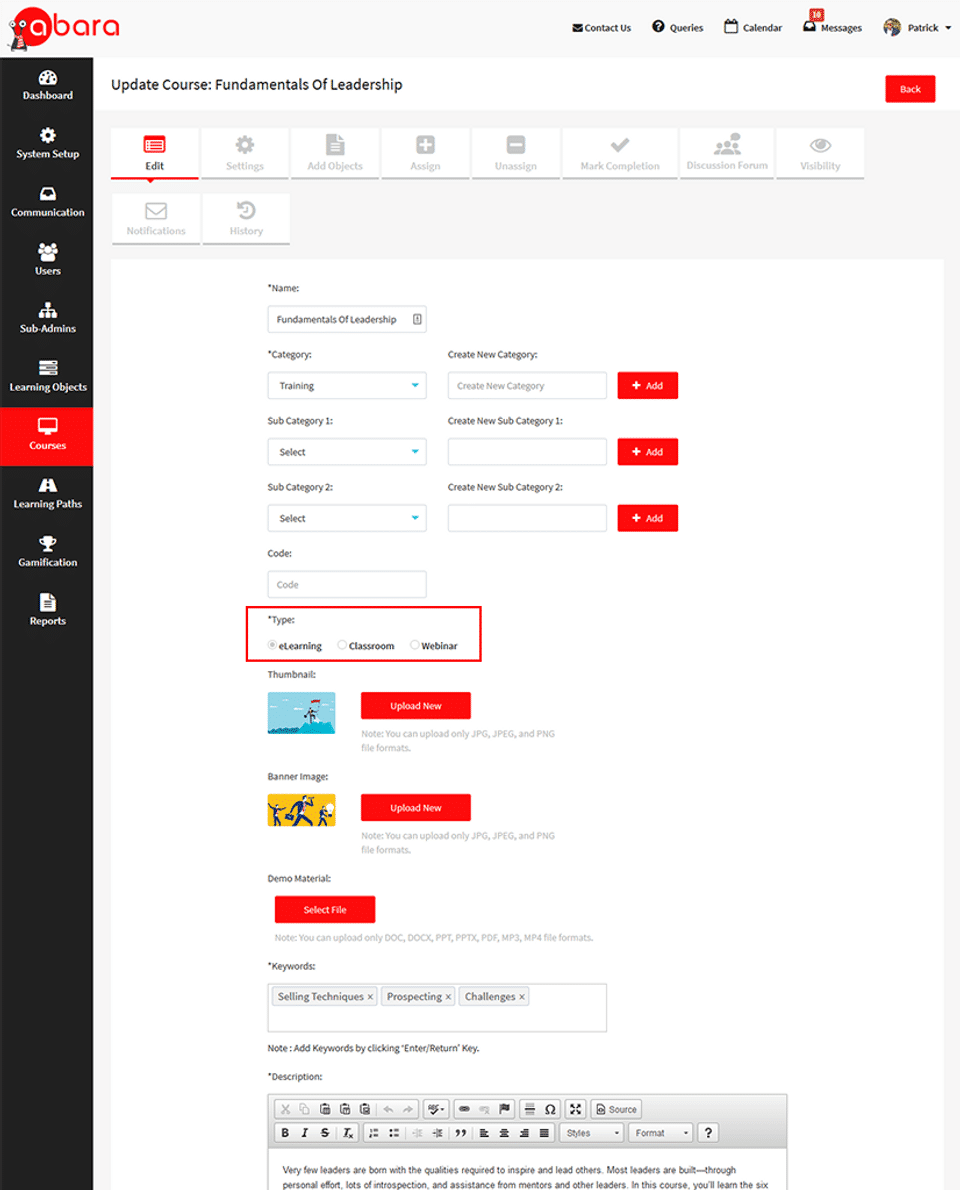
Task: Click Italic in the description editor
Action: click(304, 1132)
